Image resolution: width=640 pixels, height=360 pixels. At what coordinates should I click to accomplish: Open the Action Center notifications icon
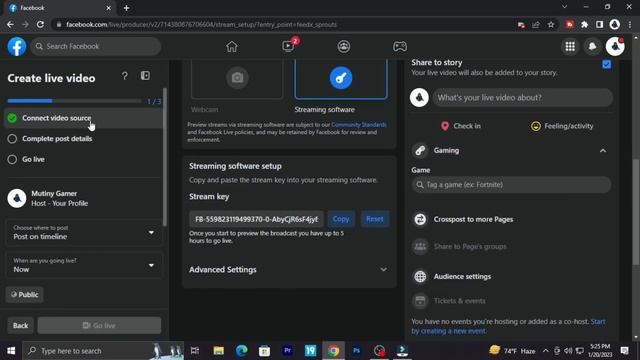pos(624,351)
